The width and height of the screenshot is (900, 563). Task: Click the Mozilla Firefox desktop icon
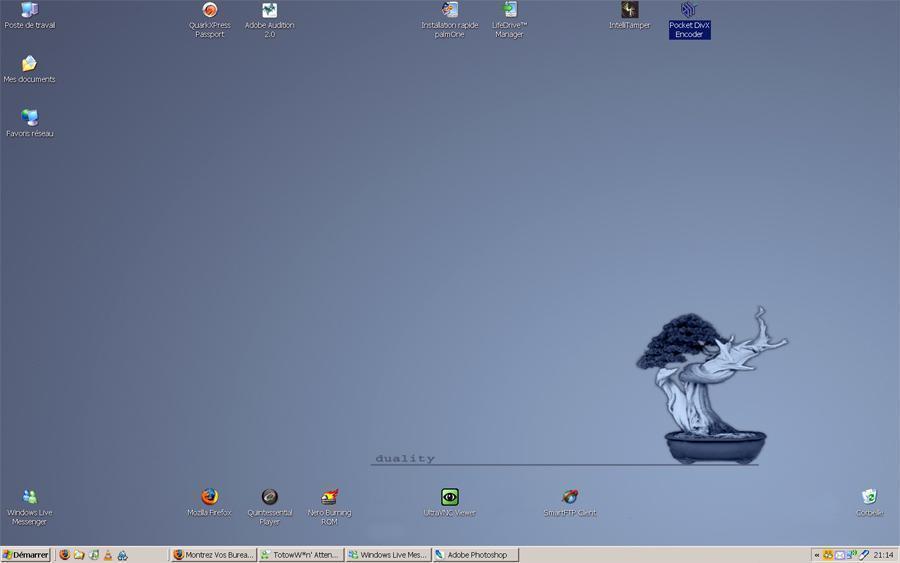[209, 497]
